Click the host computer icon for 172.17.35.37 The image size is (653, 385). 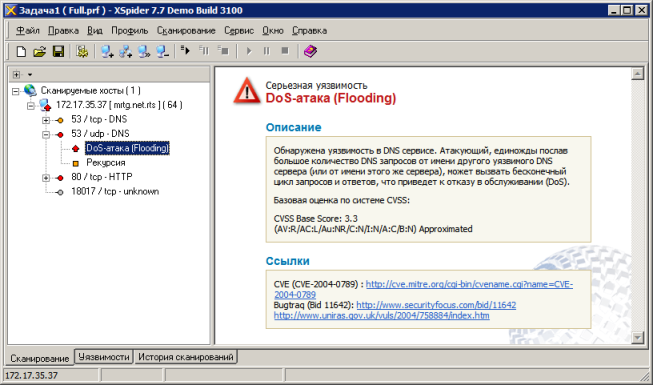45,105
